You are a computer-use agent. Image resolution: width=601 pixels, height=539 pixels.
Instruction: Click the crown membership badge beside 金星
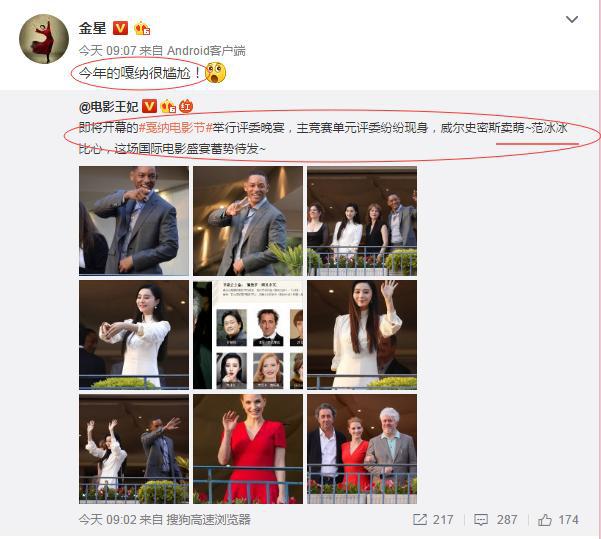[142, 28]
